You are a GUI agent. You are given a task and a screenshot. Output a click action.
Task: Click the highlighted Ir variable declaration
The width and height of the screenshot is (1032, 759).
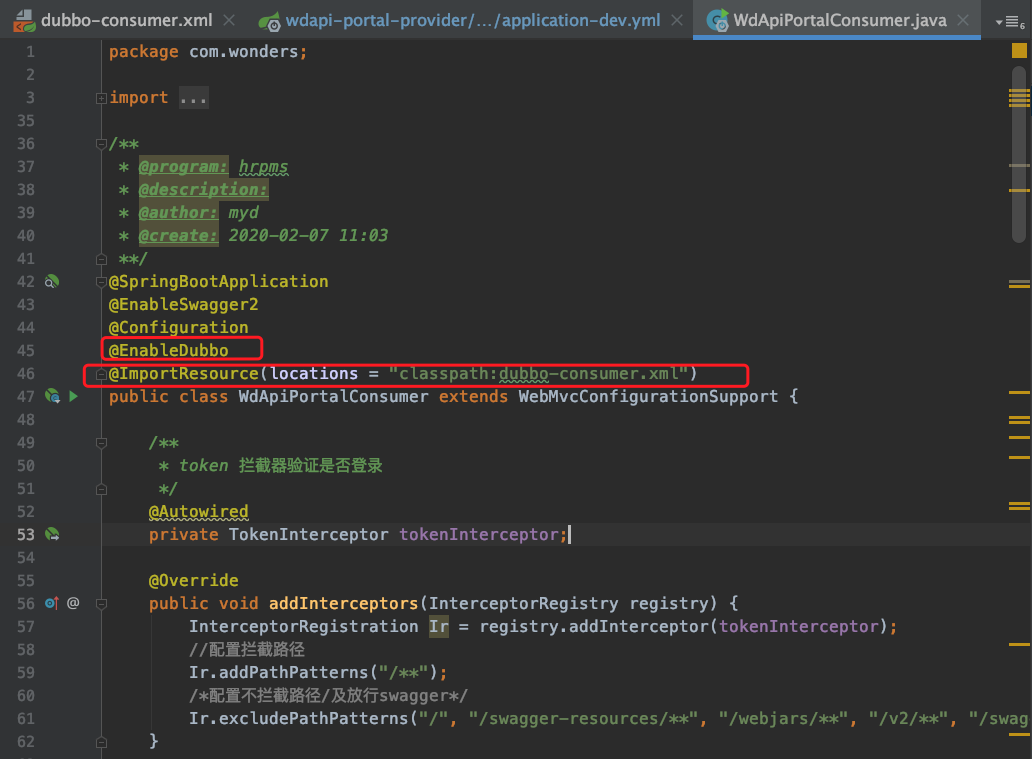[x=438, y=626]
